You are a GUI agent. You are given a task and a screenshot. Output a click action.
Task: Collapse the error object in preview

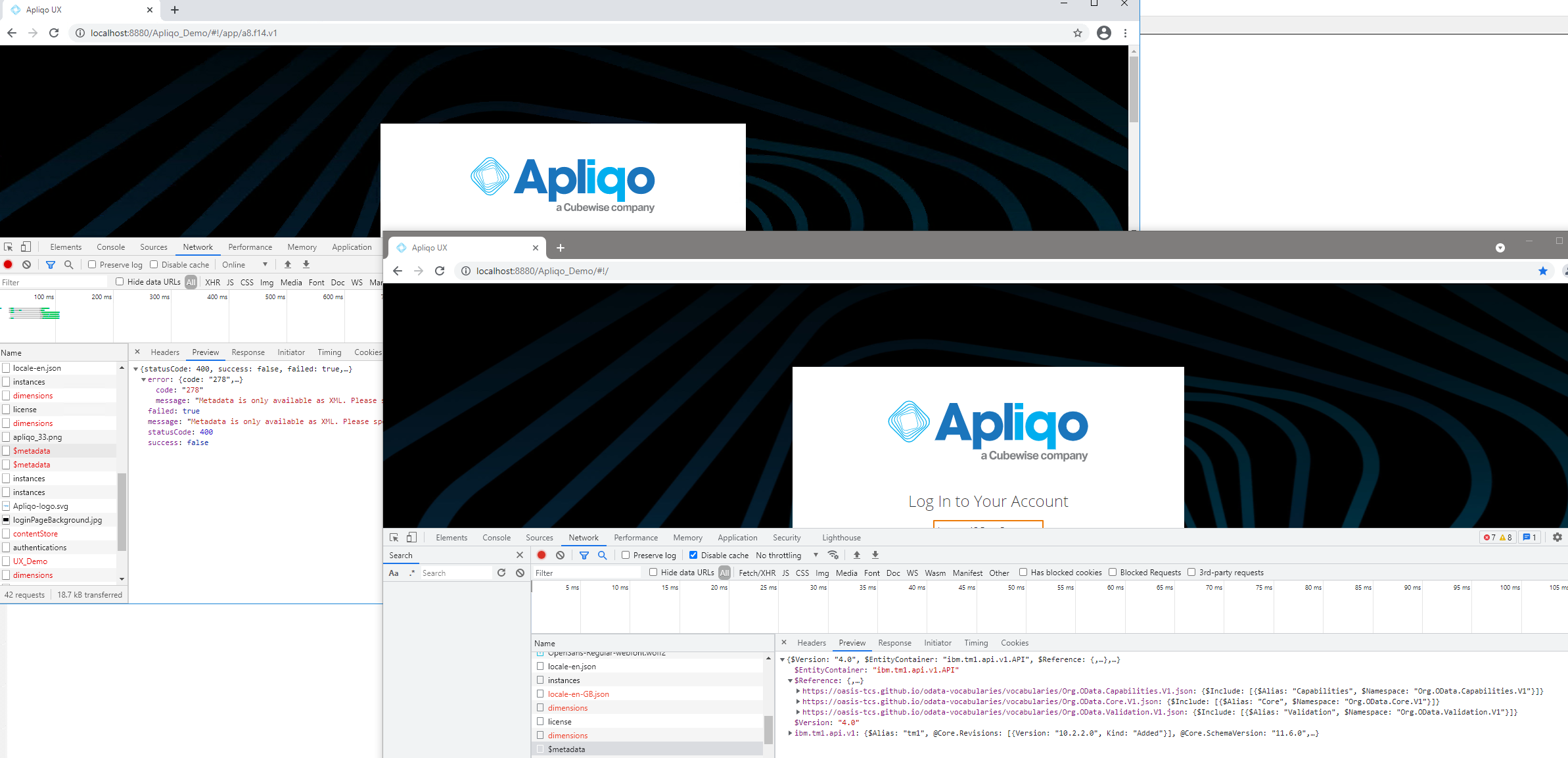pos(143,380)
